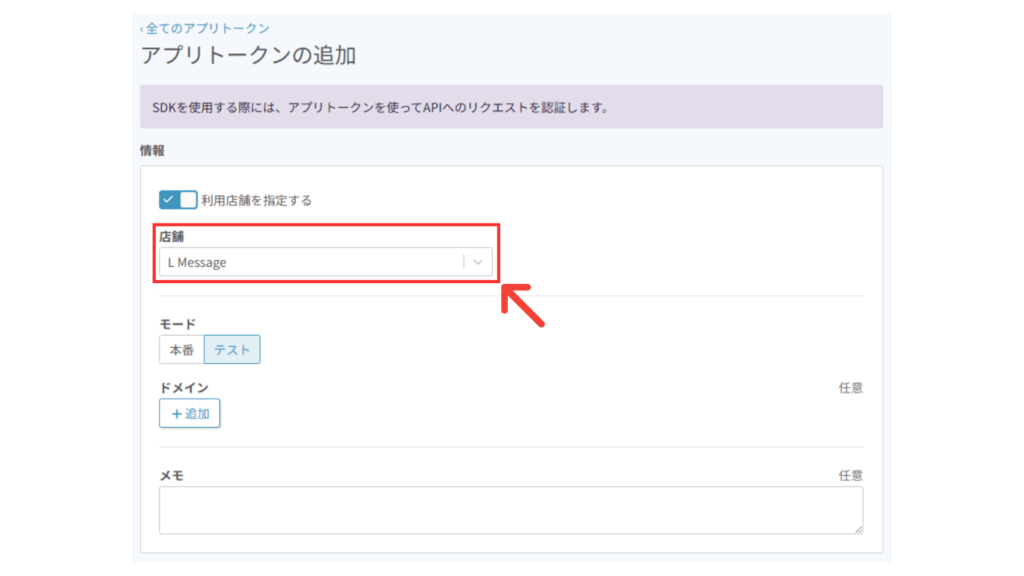Select テスト mode
Screen dimensions: 1024x576
[232, 349]
